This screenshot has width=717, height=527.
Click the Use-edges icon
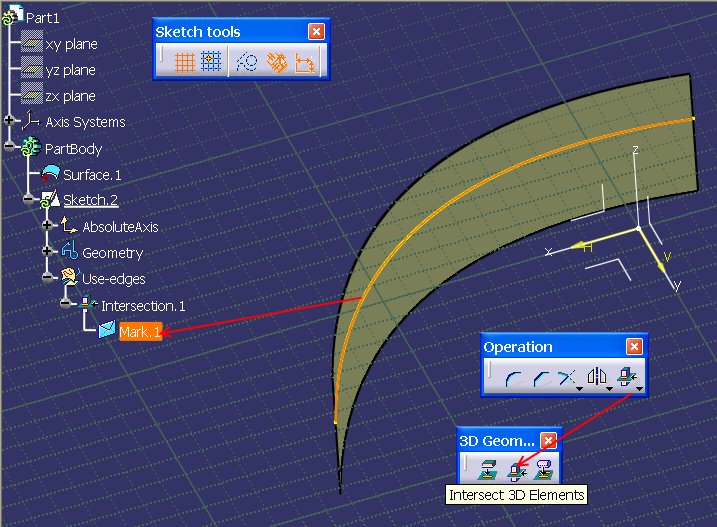pos(70,276)
